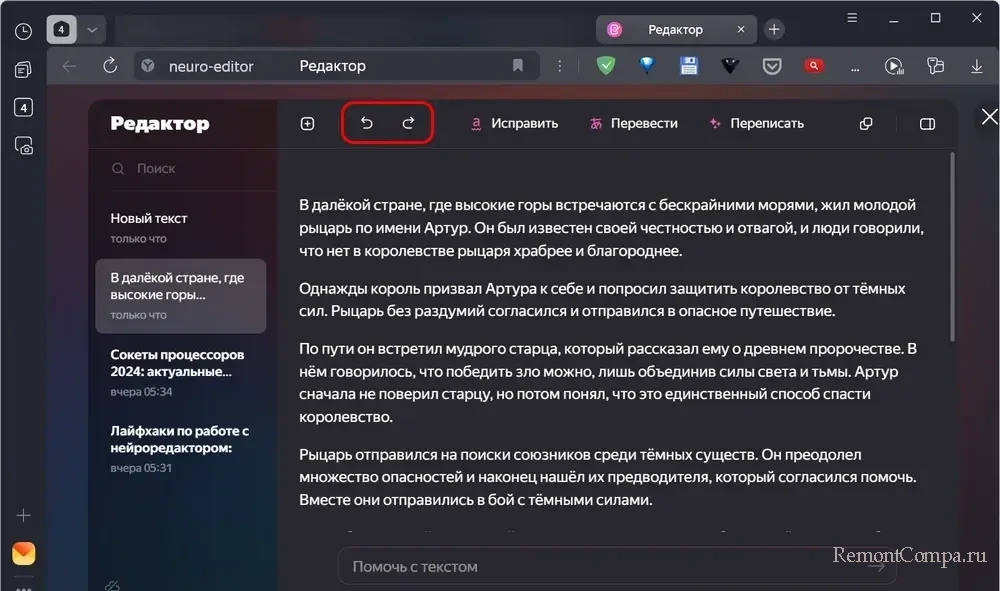Switch to the Редактор browser tab
This screenshot has width=1000, height=591.
coord(673,30)
